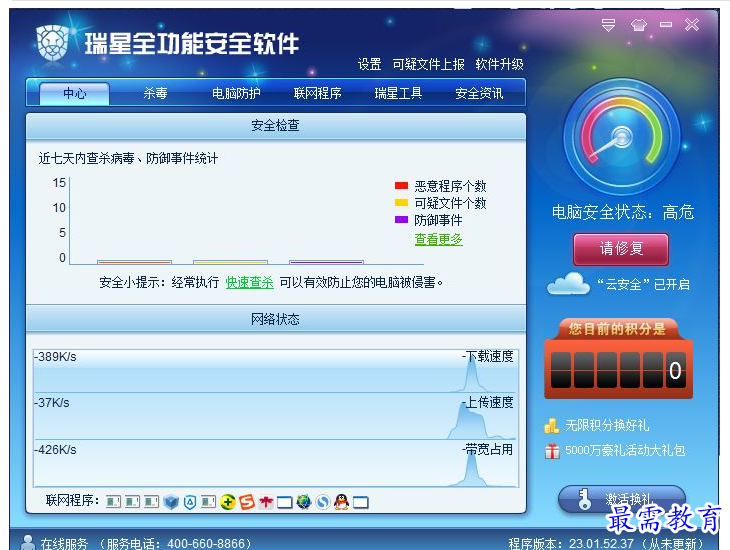Click the red gift box icon
Viewport: 730px width, 550px height.
(x=552, y=451)
